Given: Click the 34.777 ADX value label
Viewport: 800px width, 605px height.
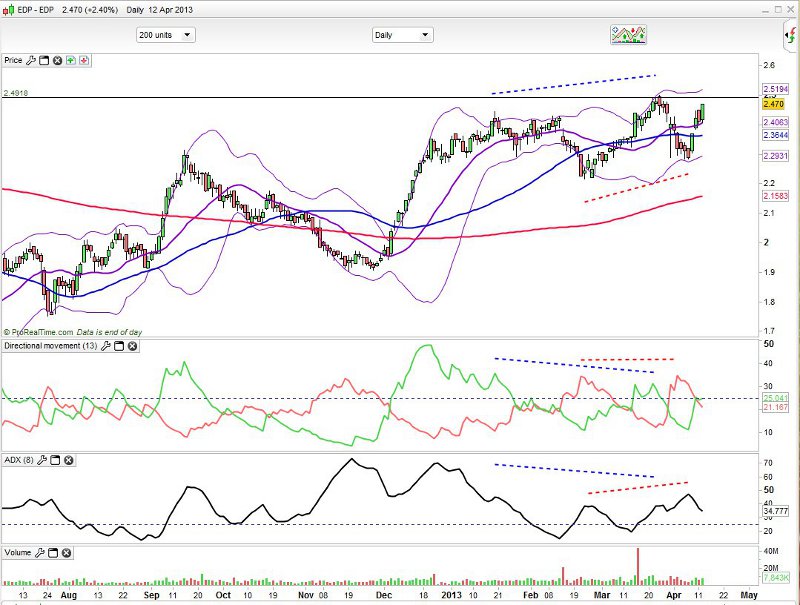Looking at the screenshot, I should click(x=776, y=511).
